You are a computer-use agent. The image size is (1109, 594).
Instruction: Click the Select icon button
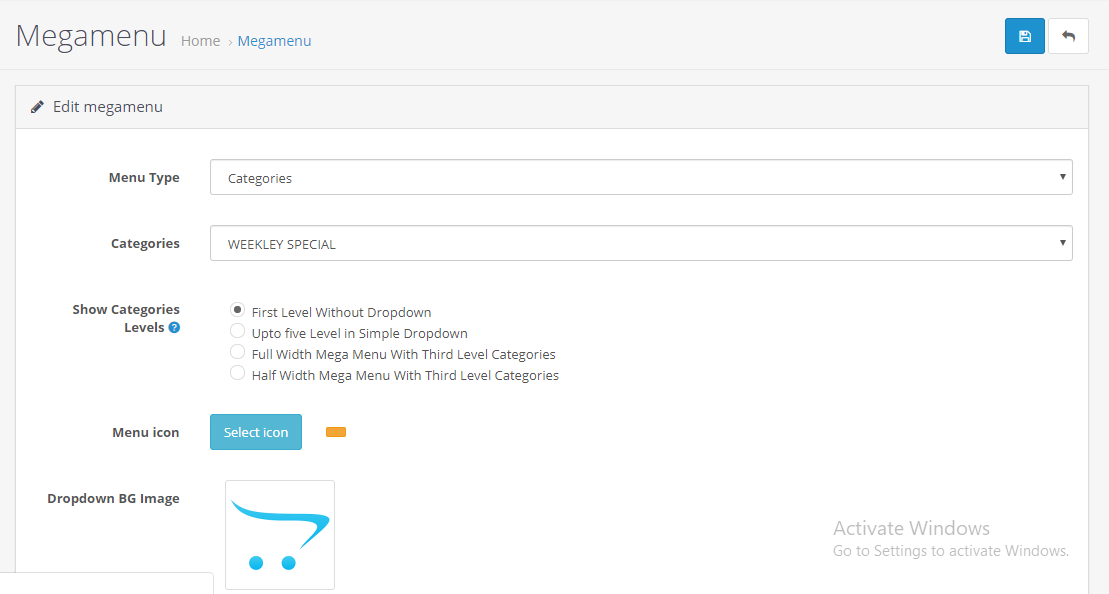256,432
